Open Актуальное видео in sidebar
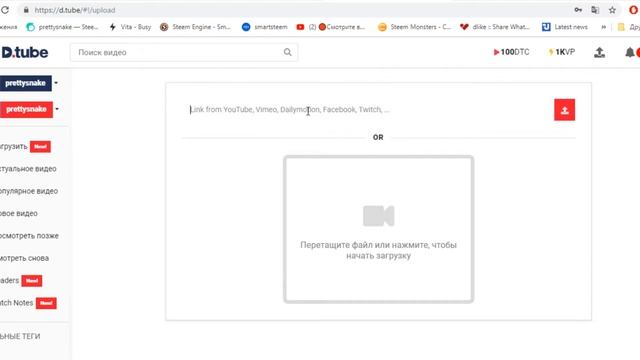This screenshot has height=360, width=640. point(28,169)
